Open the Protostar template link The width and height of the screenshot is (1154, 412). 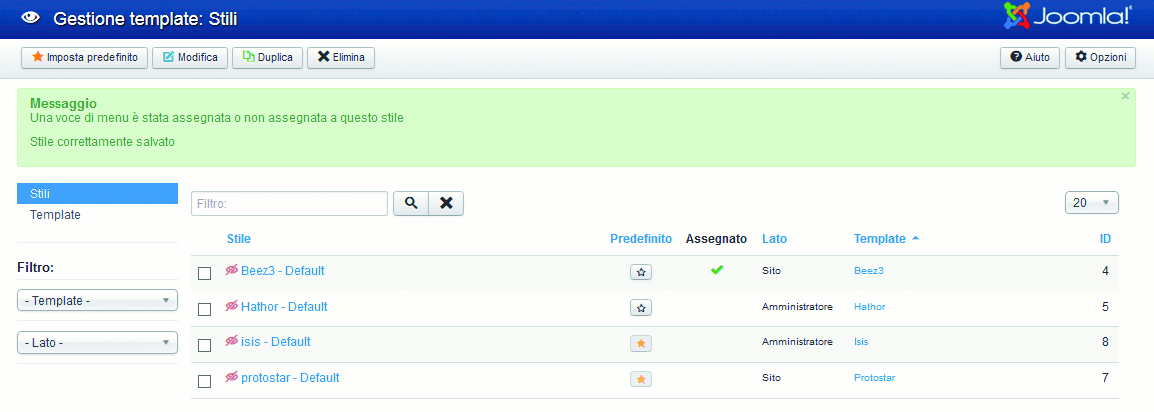pos(874,378)
